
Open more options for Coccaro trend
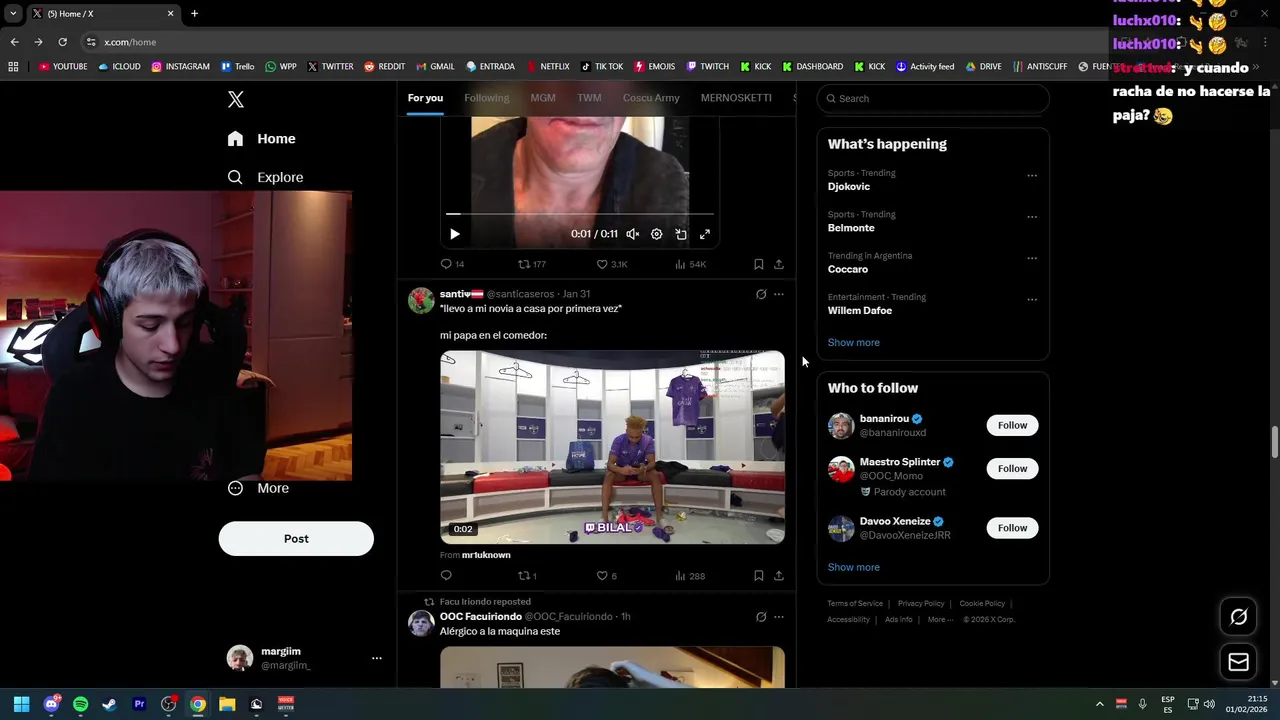click(x=1032, y=258)
